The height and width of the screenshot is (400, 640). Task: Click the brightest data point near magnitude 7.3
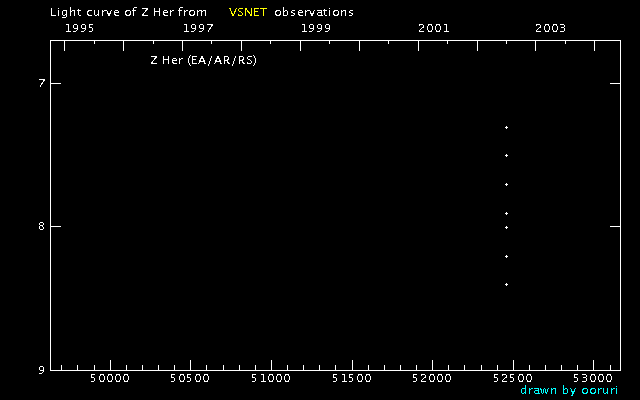point(507,128)
